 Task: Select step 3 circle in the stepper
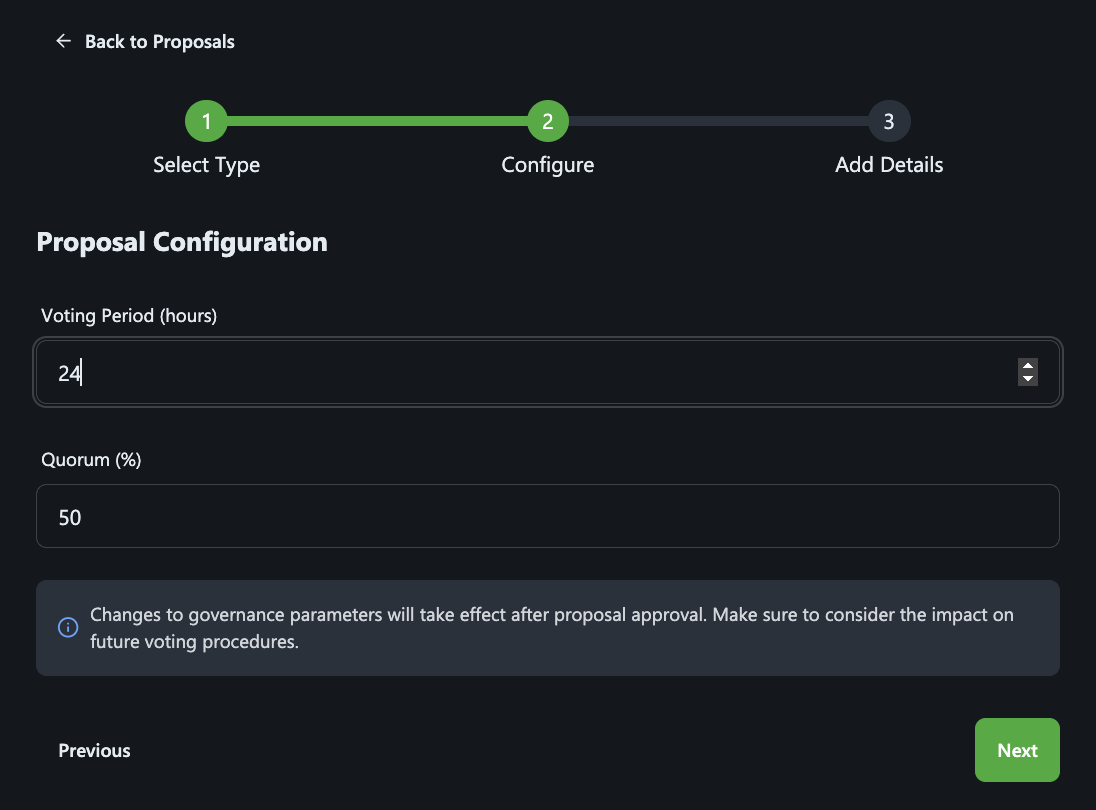[889, 122]
